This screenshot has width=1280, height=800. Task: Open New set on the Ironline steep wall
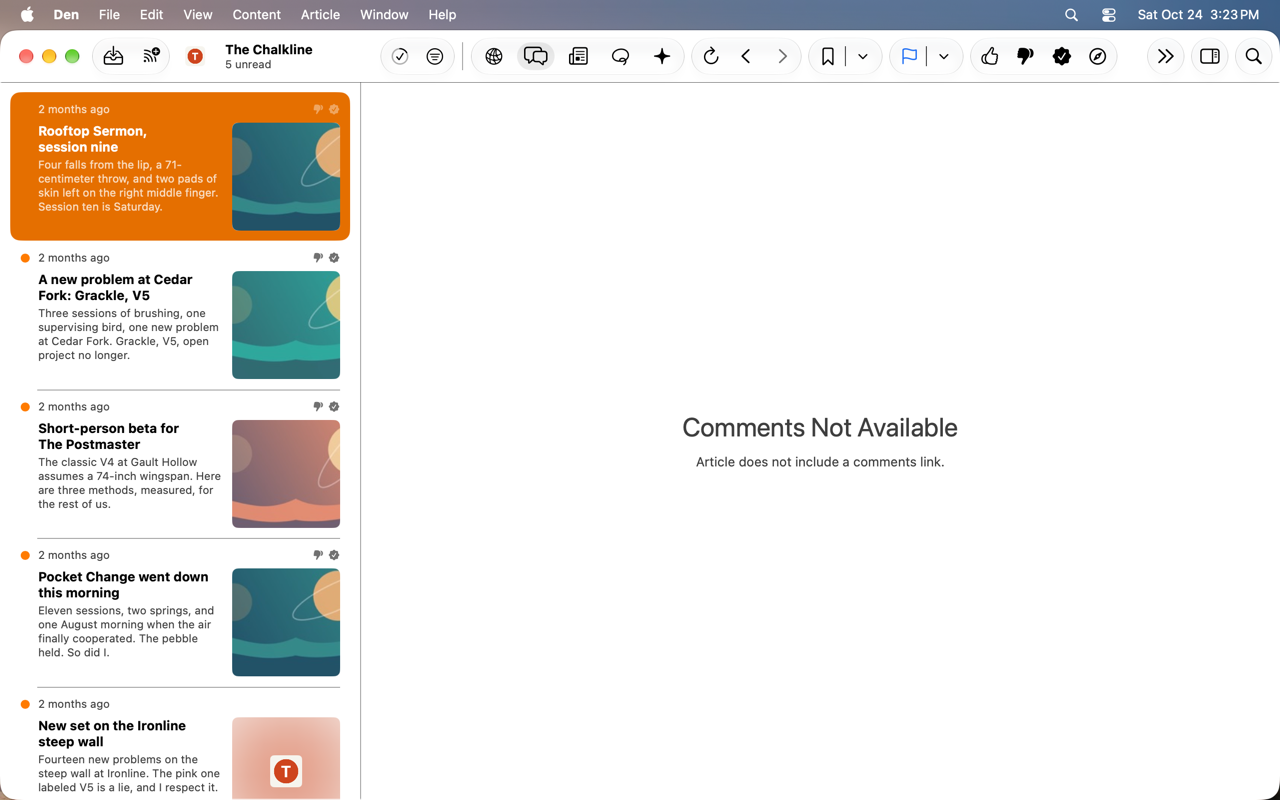click(x=180, y=745)
